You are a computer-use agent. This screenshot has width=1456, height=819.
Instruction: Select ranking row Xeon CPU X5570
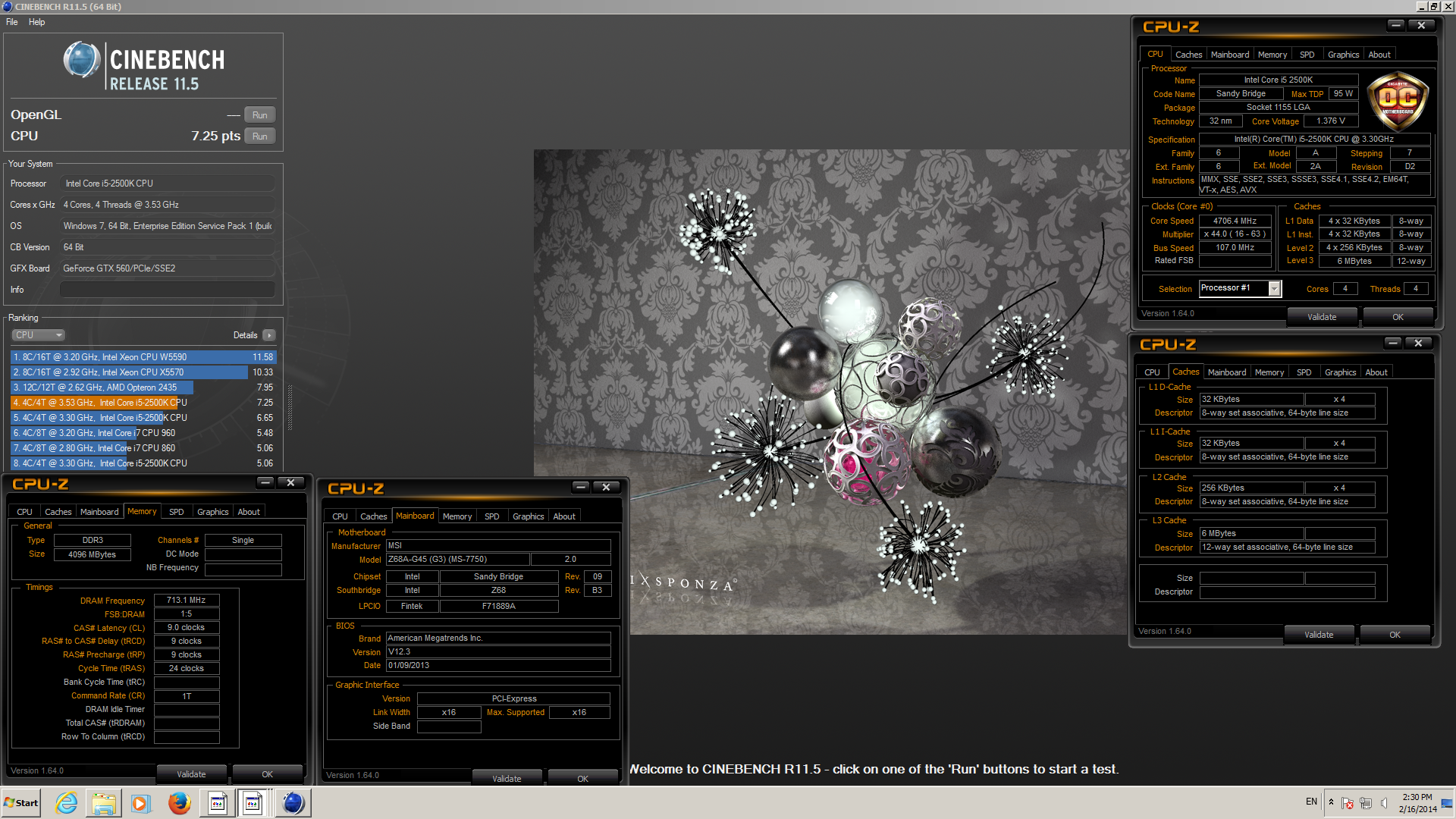143,372
